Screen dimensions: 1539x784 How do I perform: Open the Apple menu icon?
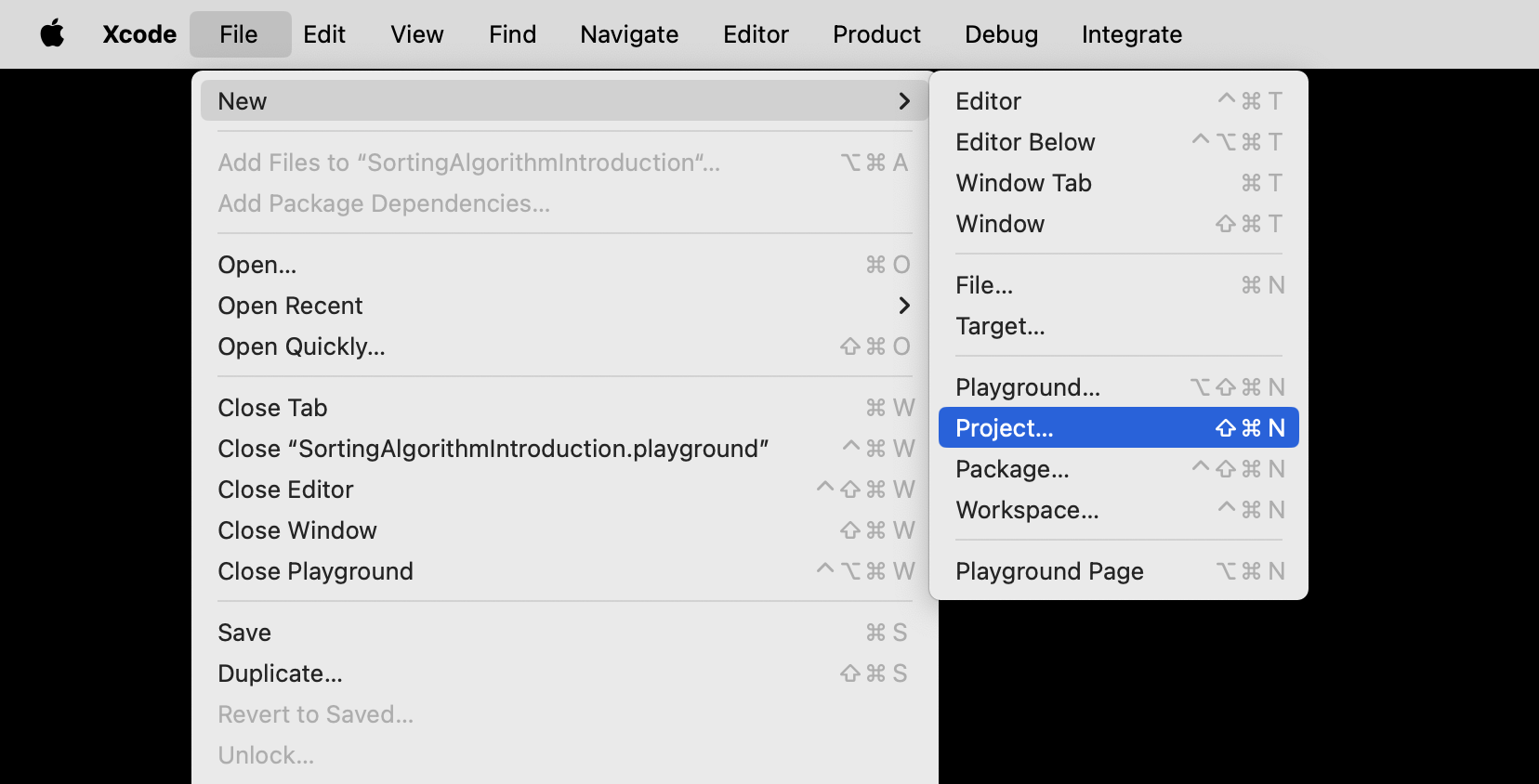point(53,34)
